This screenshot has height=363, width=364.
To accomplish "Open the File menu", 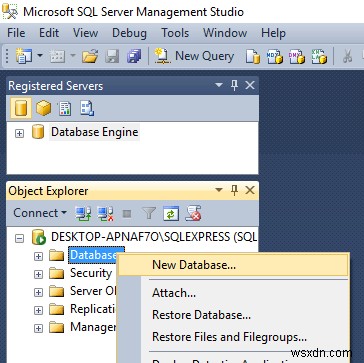I will pos(16,33).
